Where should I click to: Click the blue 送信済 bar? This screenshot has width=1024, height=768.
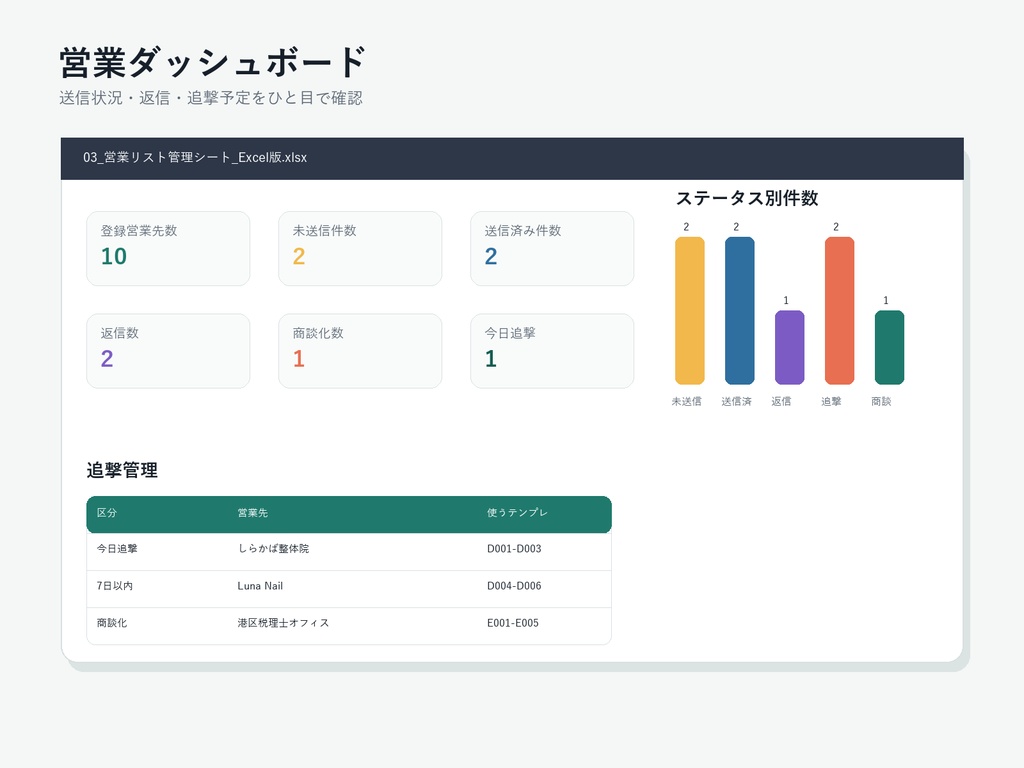(x=739, y=310)
